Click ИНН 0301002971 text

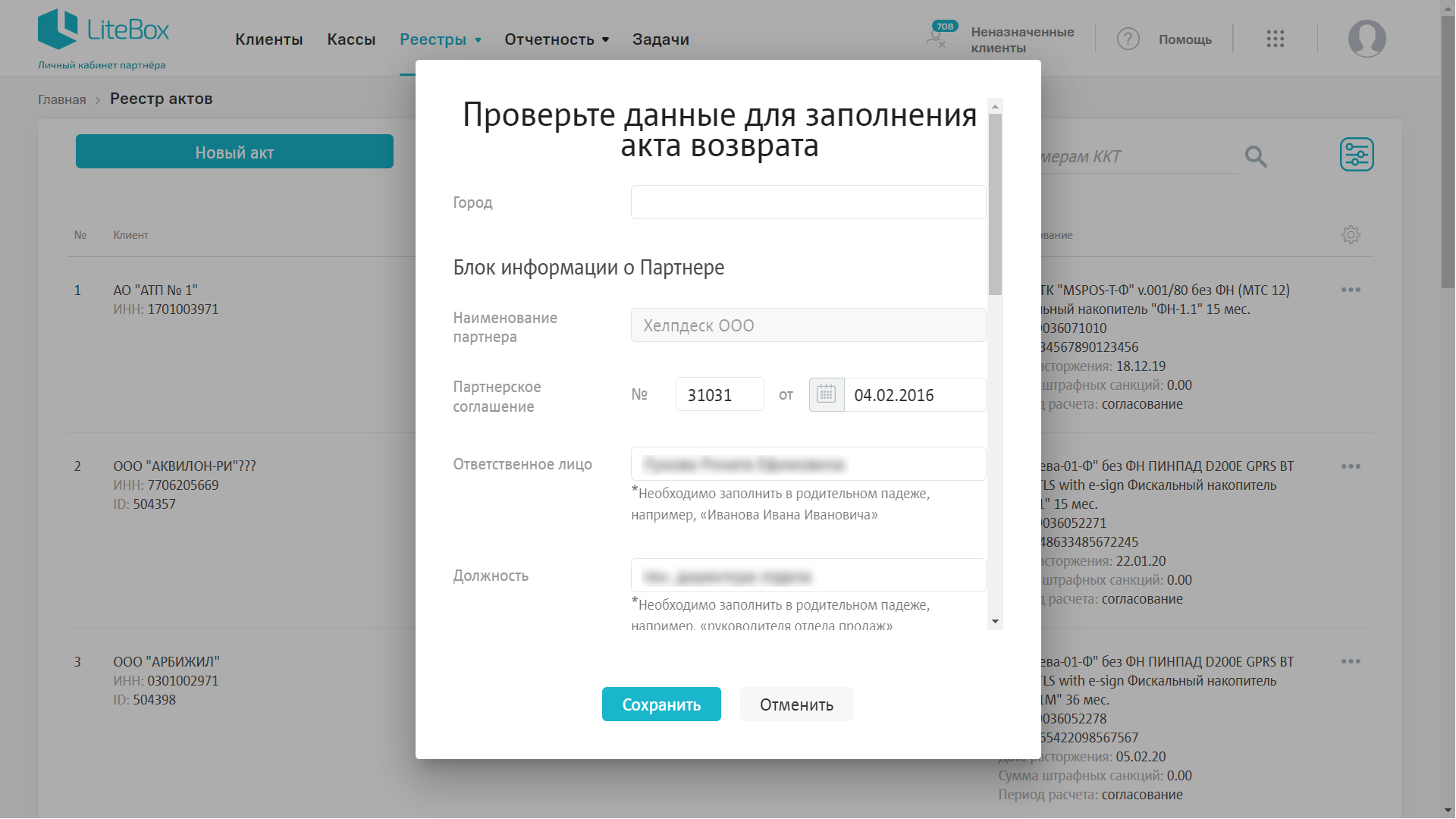pyautogui.click(x=166, y=680)
